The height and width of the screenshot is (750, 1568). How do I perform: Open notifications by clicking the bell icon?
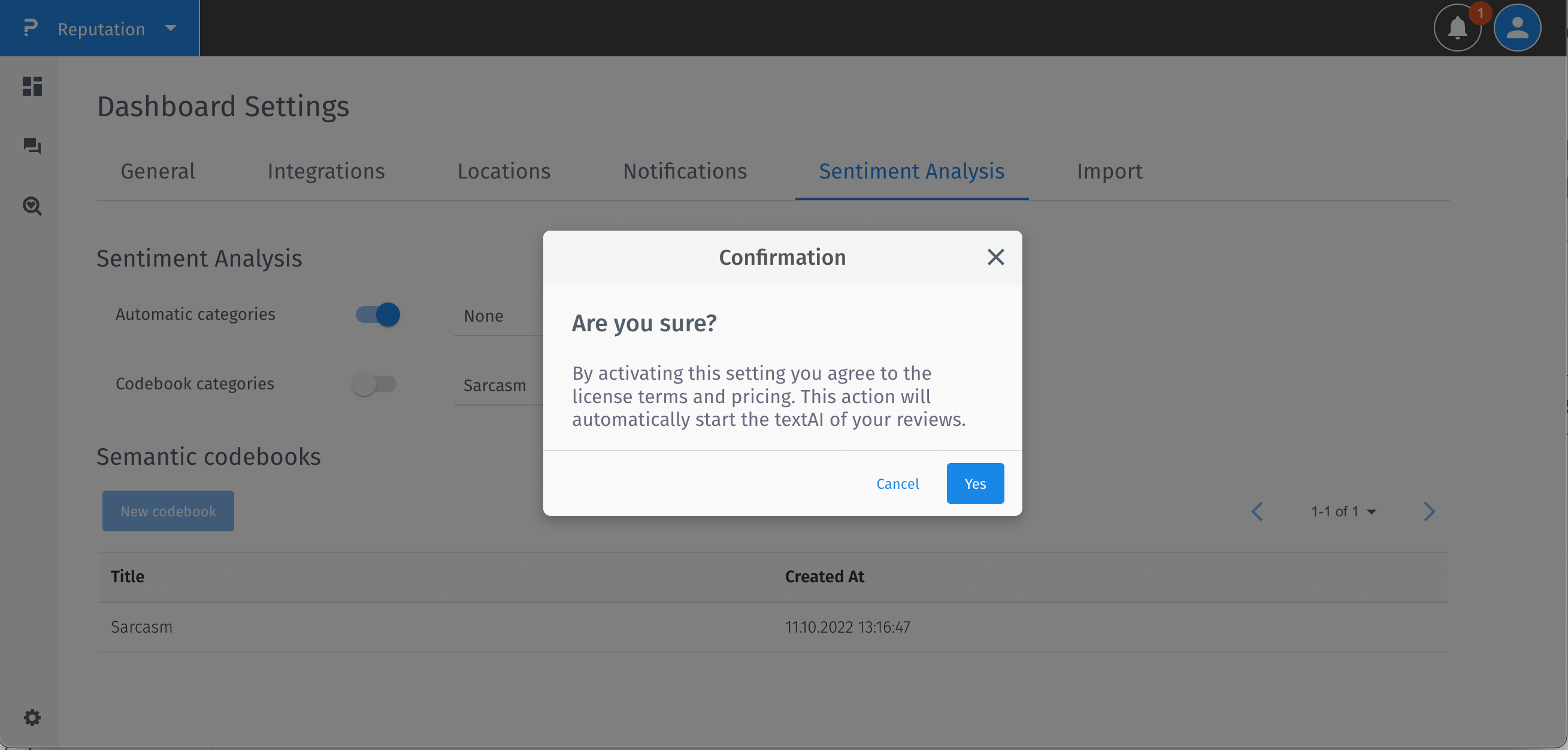pos(1457,28)
